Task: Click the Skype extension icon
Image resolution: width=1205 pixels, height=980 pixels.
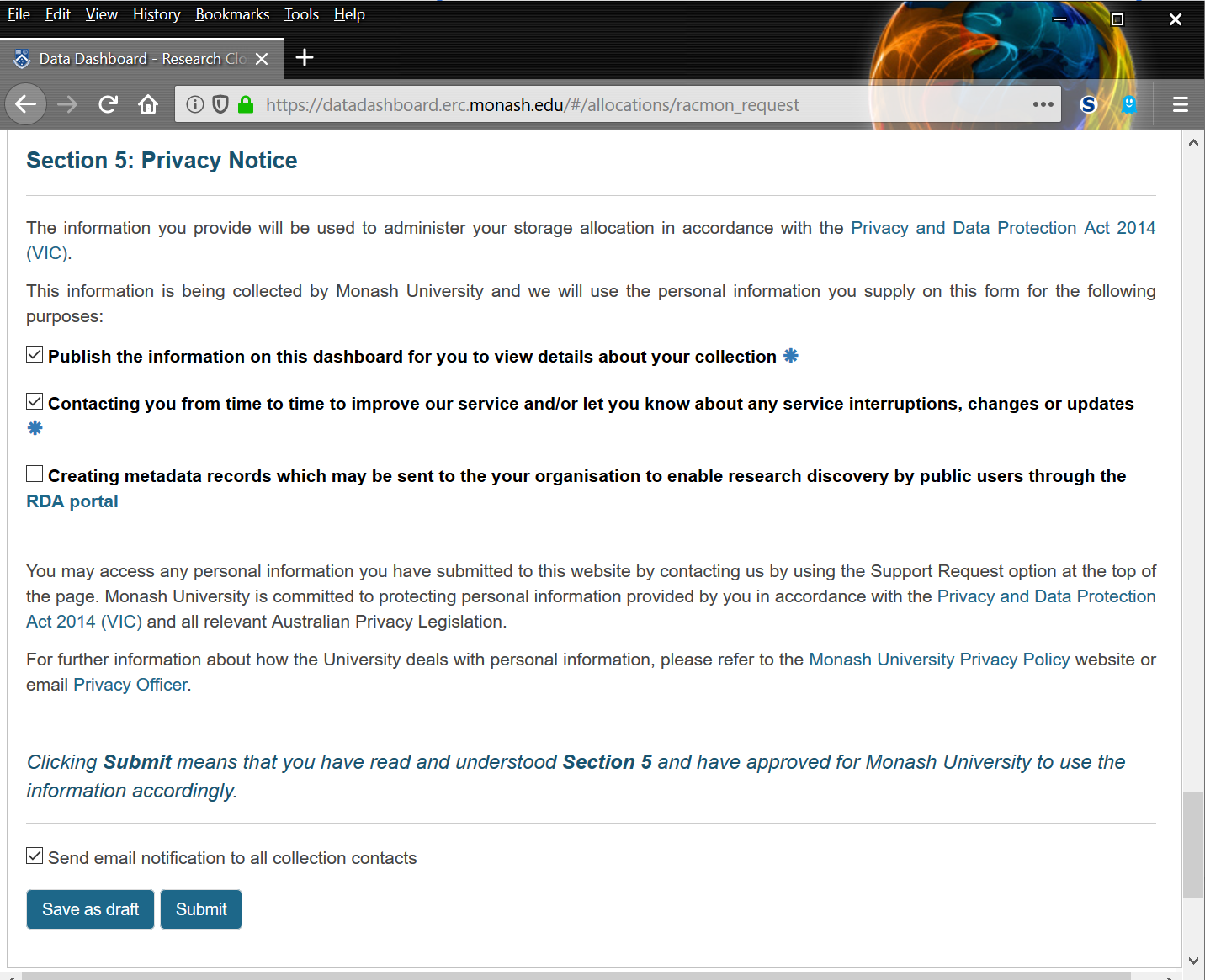Action: [1088, 104]
